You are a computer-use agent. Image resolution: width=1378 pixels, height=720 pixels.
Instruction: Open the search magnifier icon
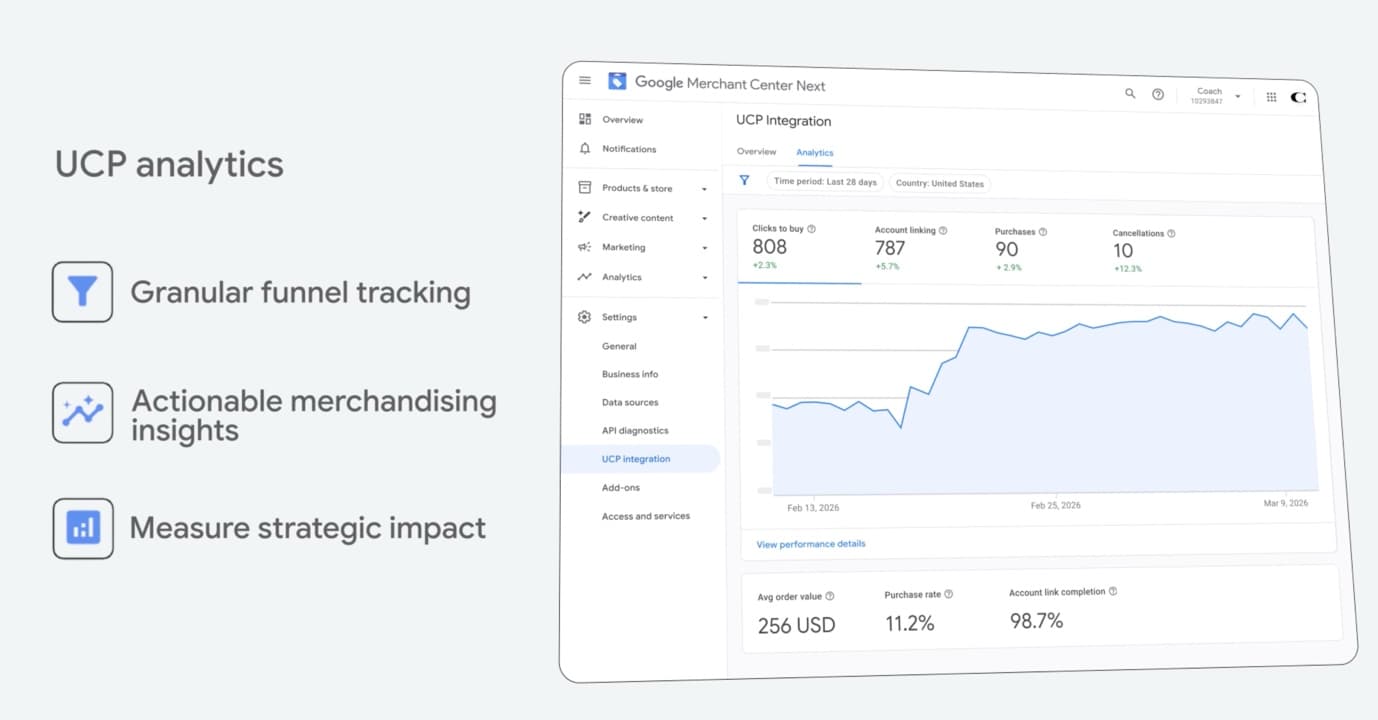[1130, 93]
